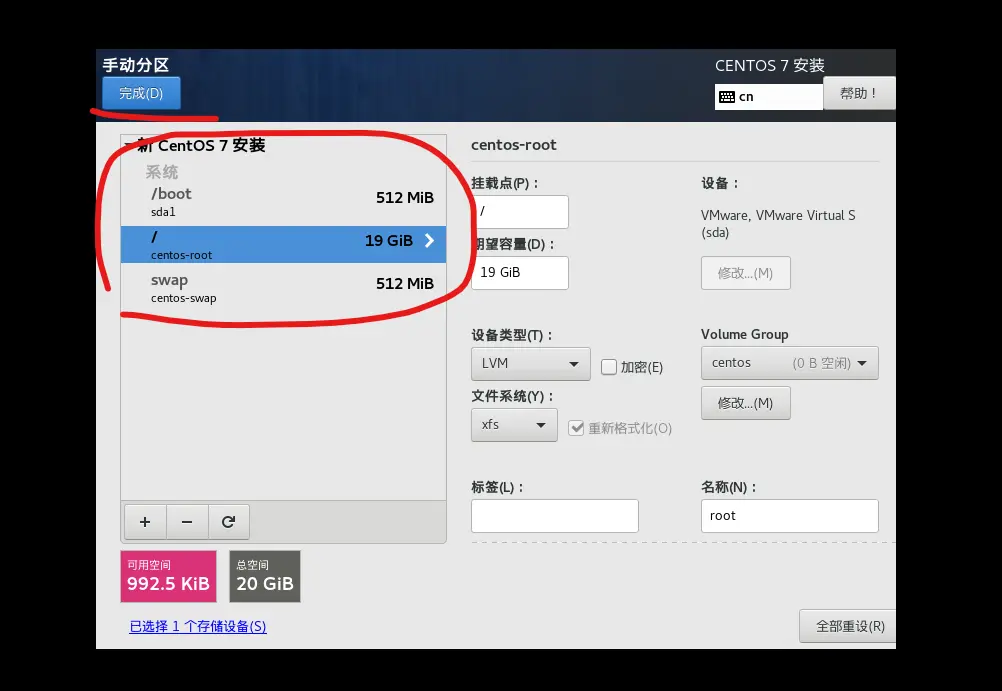Enable the 加密(E) encryption checkbox
Screen dimensions: 1002x691
coord(609,367)
